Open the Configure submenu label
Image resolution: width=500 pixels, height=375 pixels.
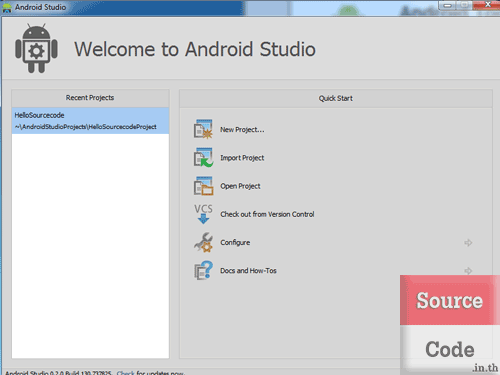coord(235,243)
